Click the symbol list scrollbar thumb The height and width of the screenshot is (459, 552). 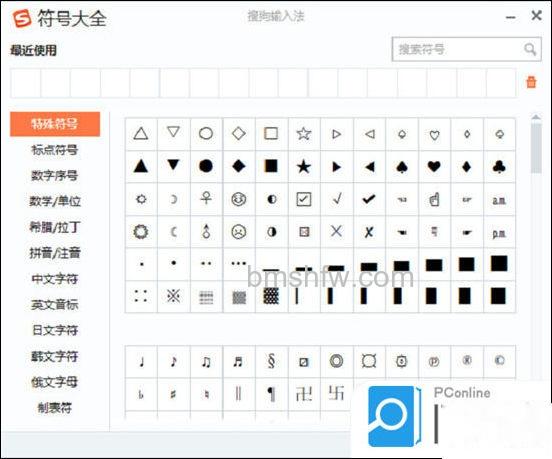[536, 148]
